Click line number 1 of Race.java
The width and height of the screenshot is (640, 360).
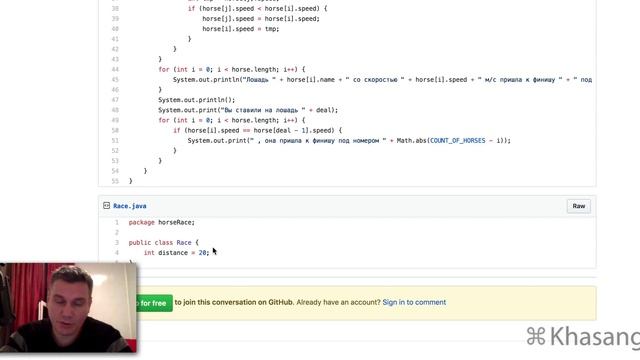(x=117, y=222)
